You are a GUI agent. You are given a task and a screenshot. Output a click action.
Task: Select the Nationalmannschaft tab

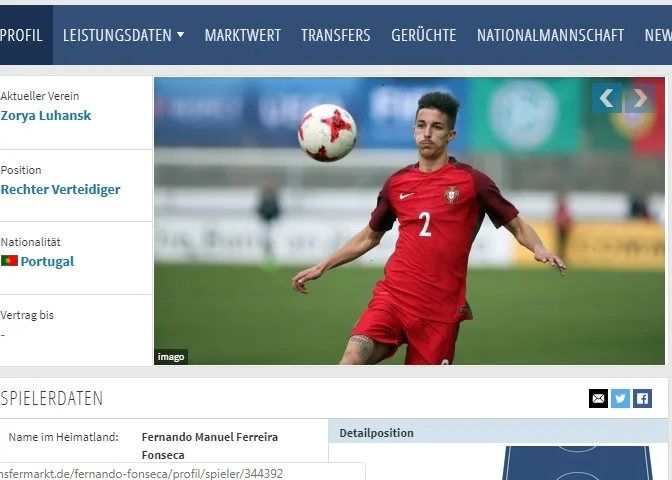[550, 35]
